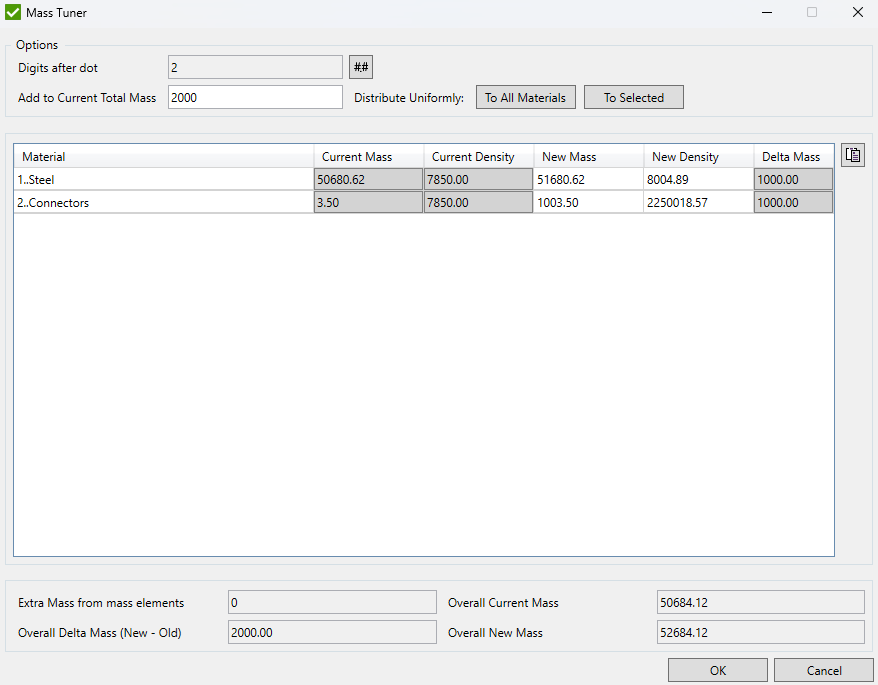Click the Current Mass column header

tap(368, 156)
